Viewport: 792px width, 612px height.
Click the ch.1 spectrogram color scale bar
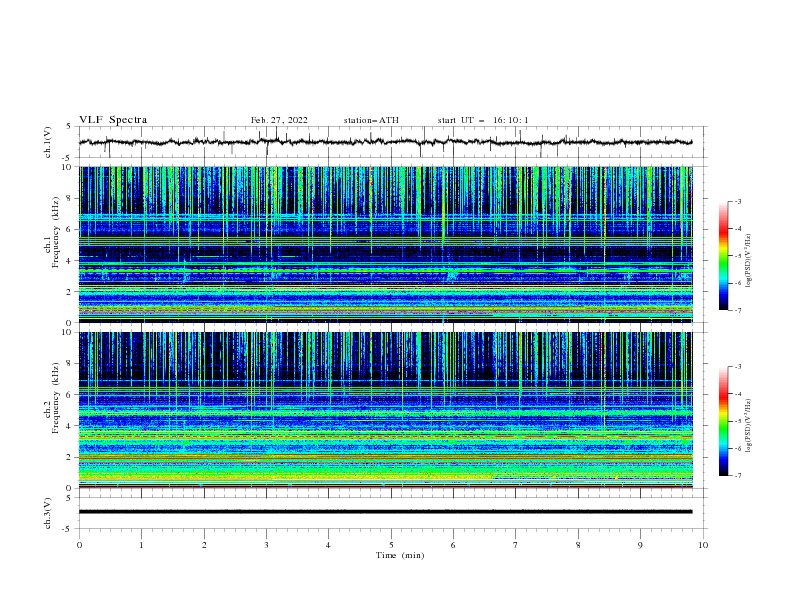(x=723, y=256)
